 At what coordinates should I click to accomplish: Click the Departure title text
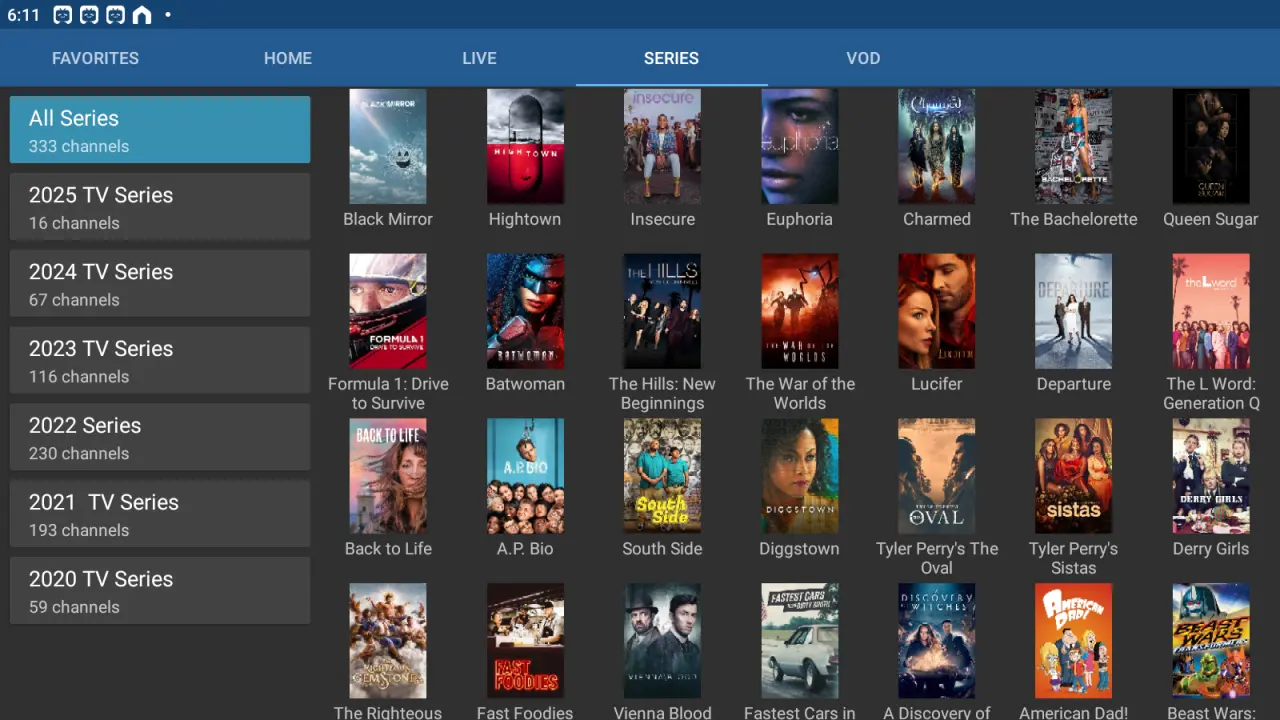click(1074, 384)
